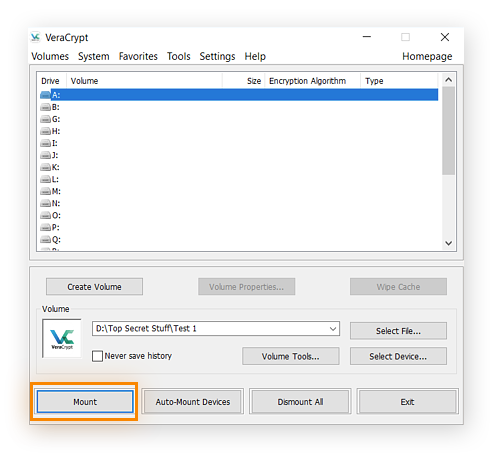
Task: Select the H: drive icon
Action: [x=45, y=131]
